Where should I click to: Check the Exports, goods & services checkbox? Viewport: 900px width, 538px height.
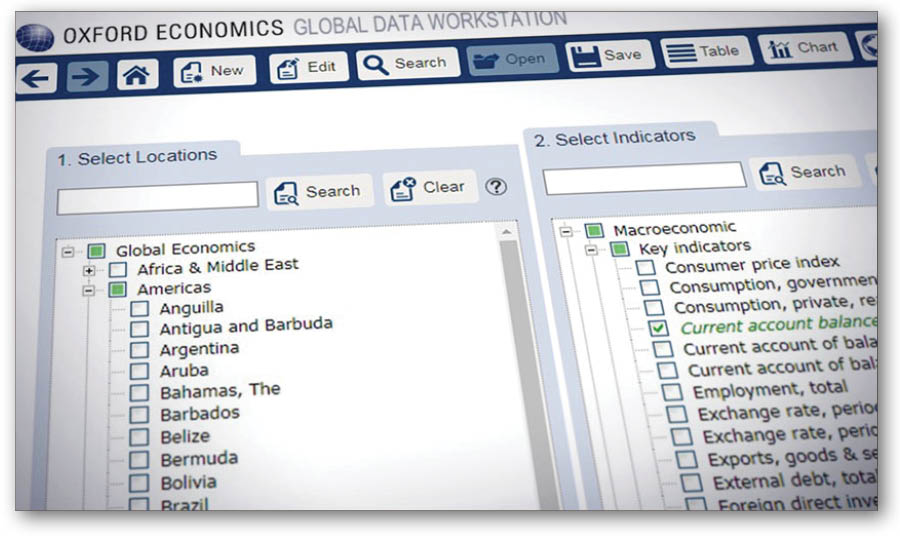[x=686, y=459]
